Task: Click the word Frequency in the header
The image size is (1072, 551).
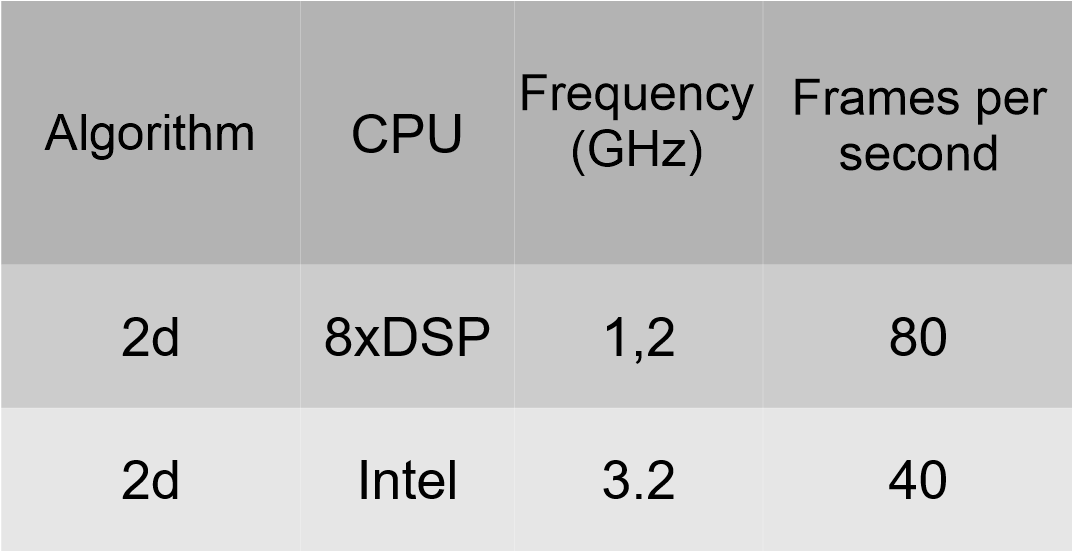Action: tap(636, 96)
